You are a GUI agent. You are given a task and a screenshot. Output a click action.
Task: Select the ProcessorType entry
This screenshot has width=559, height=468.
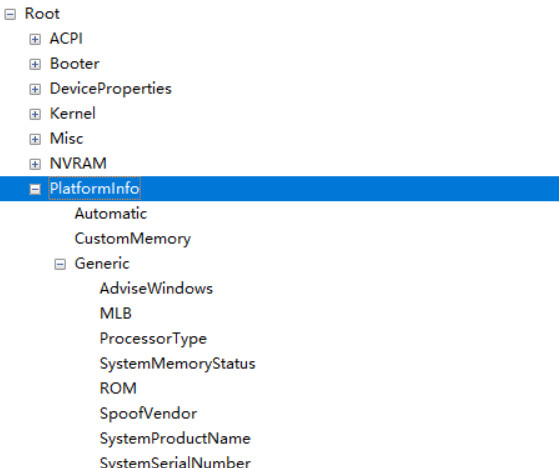pos(153,339)
